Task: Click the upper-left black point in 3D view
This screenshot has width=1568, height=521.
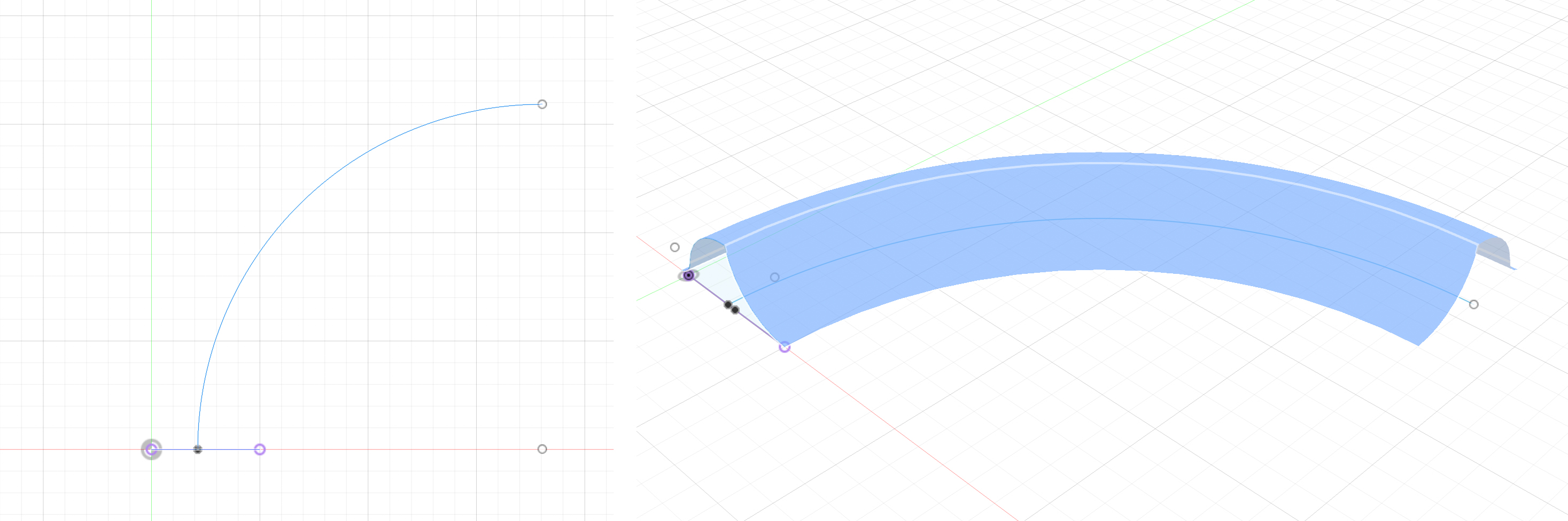Action: pyautogui.click(x=728, y=304)
